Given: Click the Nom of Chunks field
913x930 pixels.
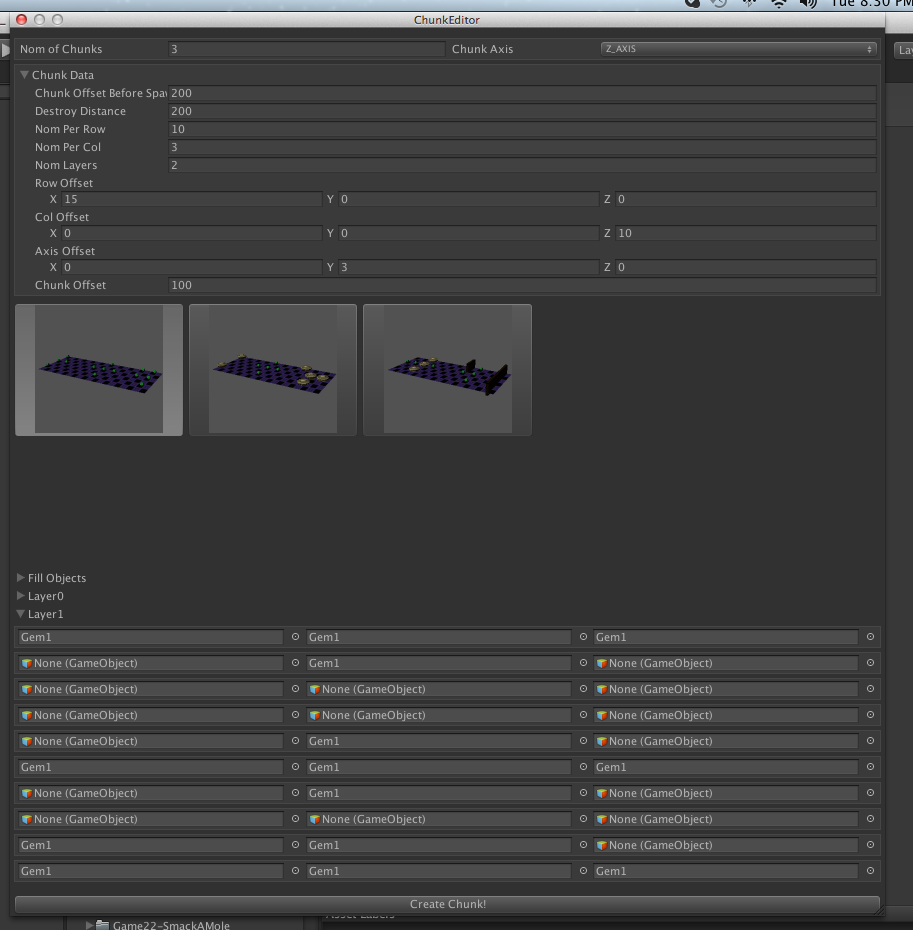Looking at the screenshot, I should 307,49.
